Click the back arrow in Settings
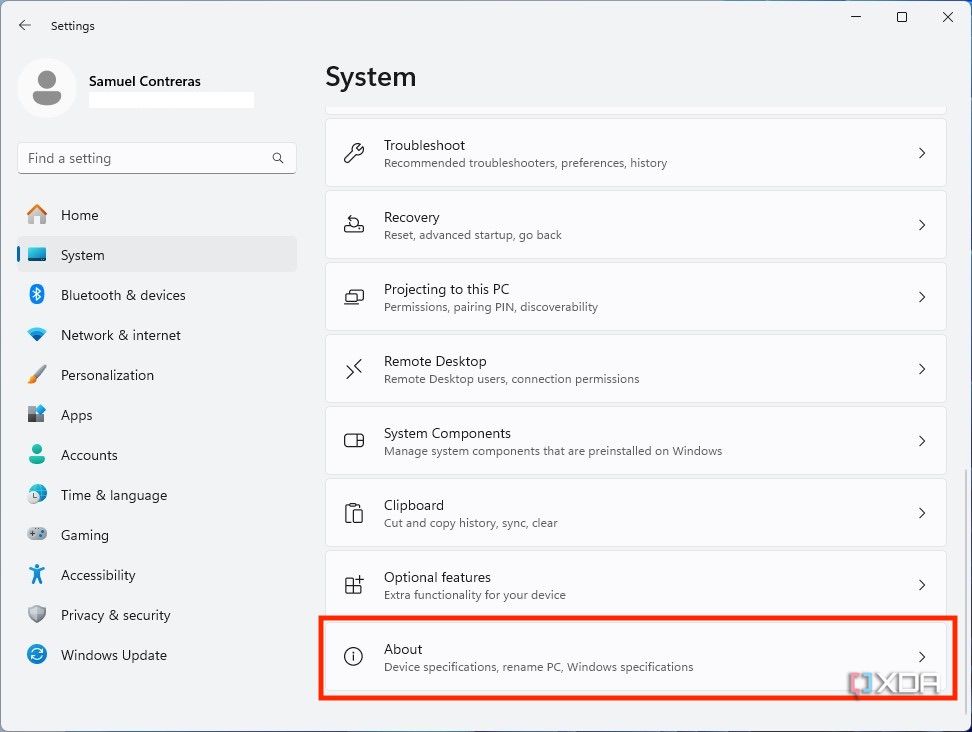Screen dimensions: 972x732 25,25
